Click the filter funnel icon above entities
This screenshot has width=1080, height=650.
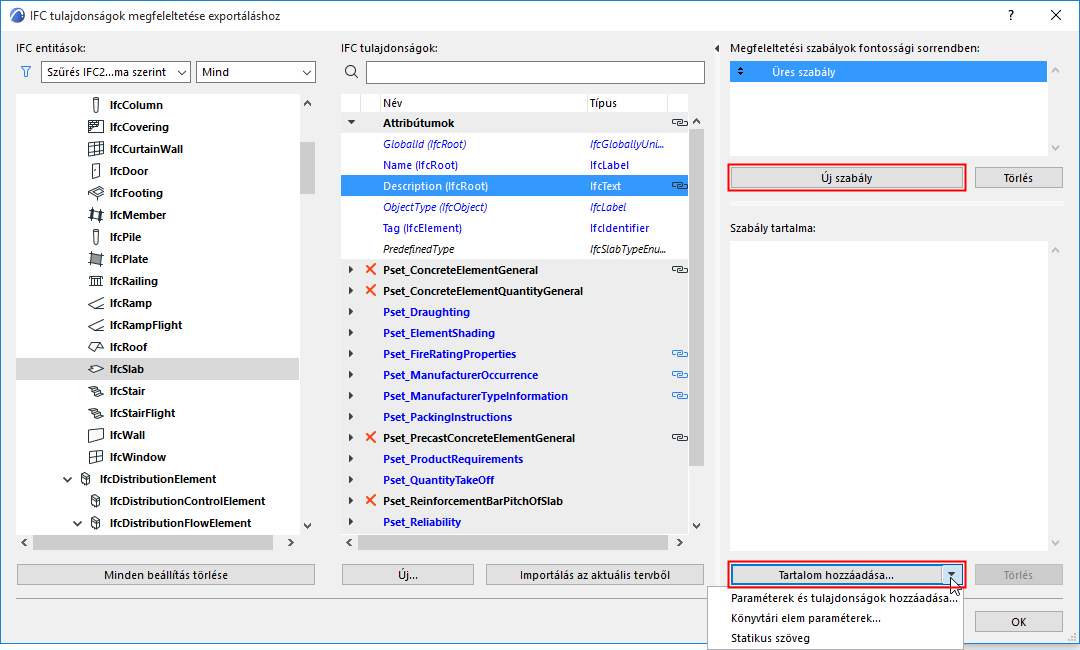click(x=26, y=72)
